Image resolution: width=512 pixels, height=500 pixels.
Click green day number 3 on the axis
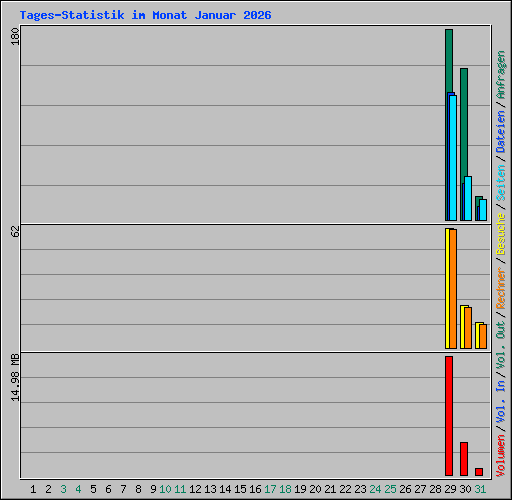click(63, 489)
